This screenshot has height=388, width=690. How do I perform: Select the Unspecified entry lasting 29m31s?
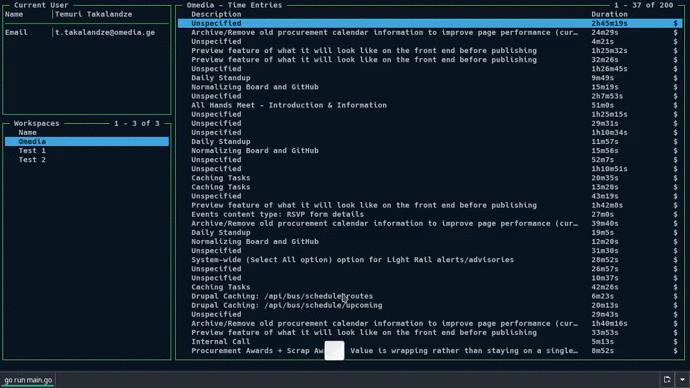pyautogui.click(x=430, y=123)
